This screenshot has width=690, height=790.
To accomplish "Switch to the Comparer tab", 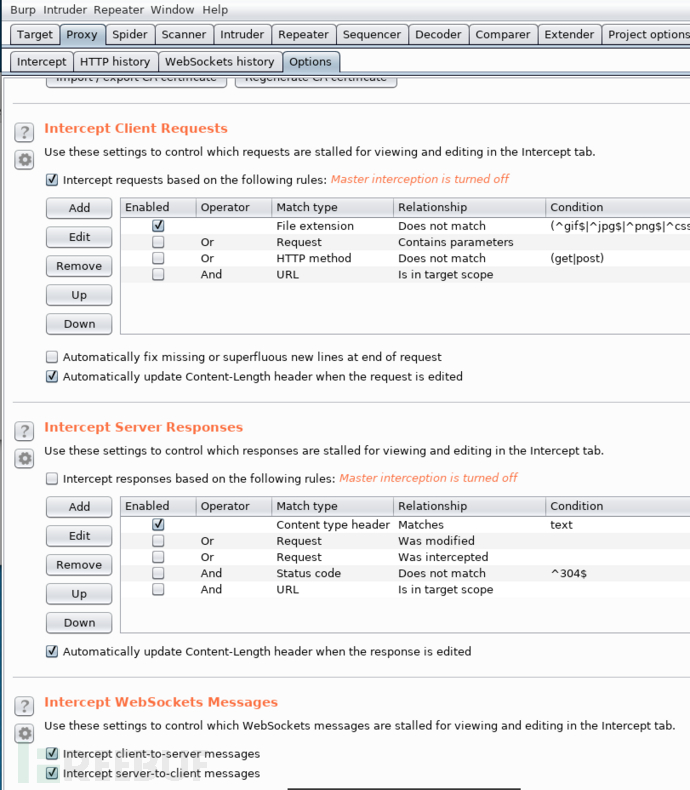I will [503, 34].
